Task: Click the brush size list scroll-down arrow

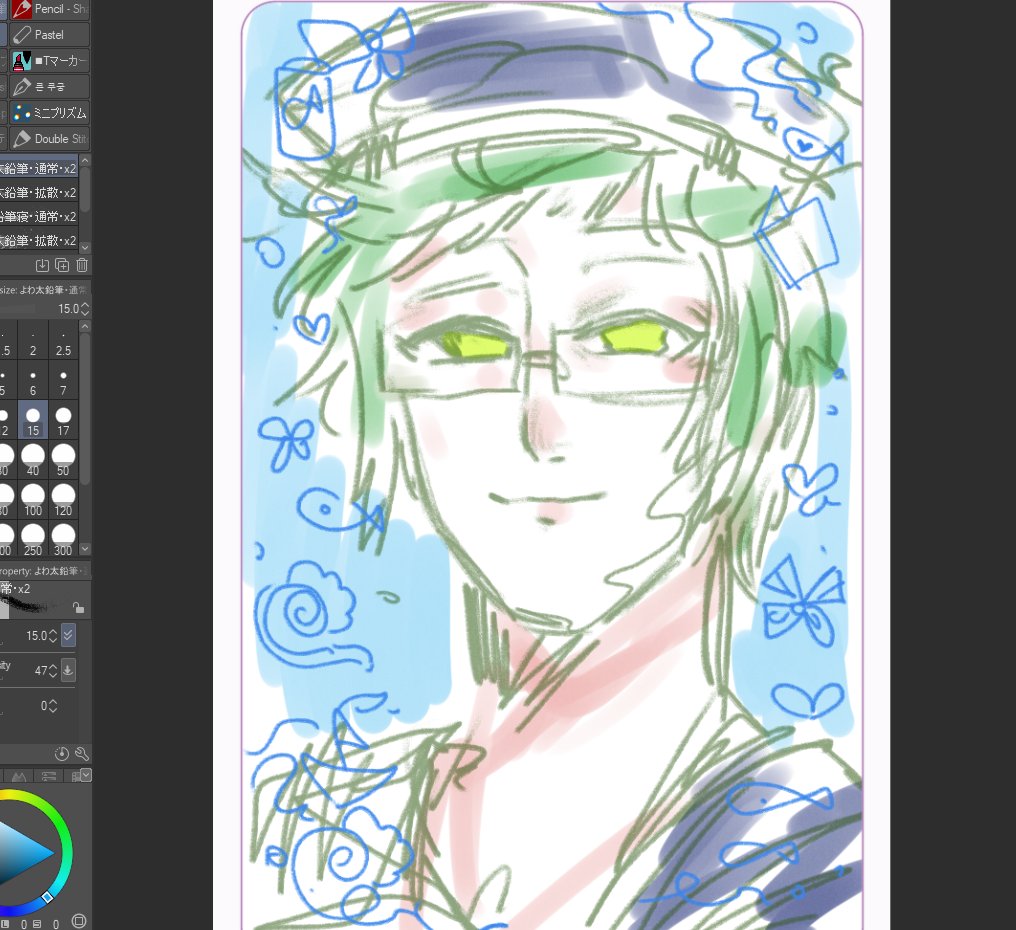Action: 85,550
